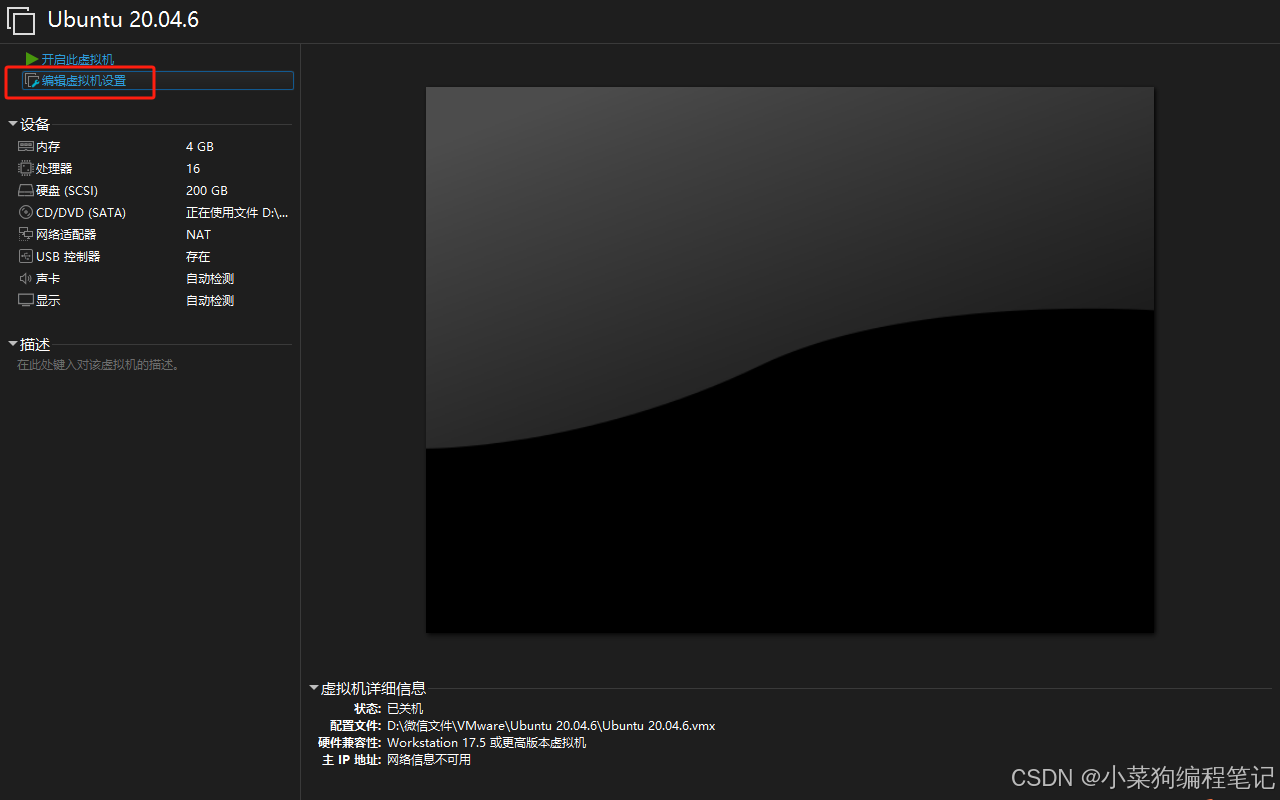Select the 硬盘 (SCSI) row label
This screenshot has height=800, width=1280.
click(67, 190)
